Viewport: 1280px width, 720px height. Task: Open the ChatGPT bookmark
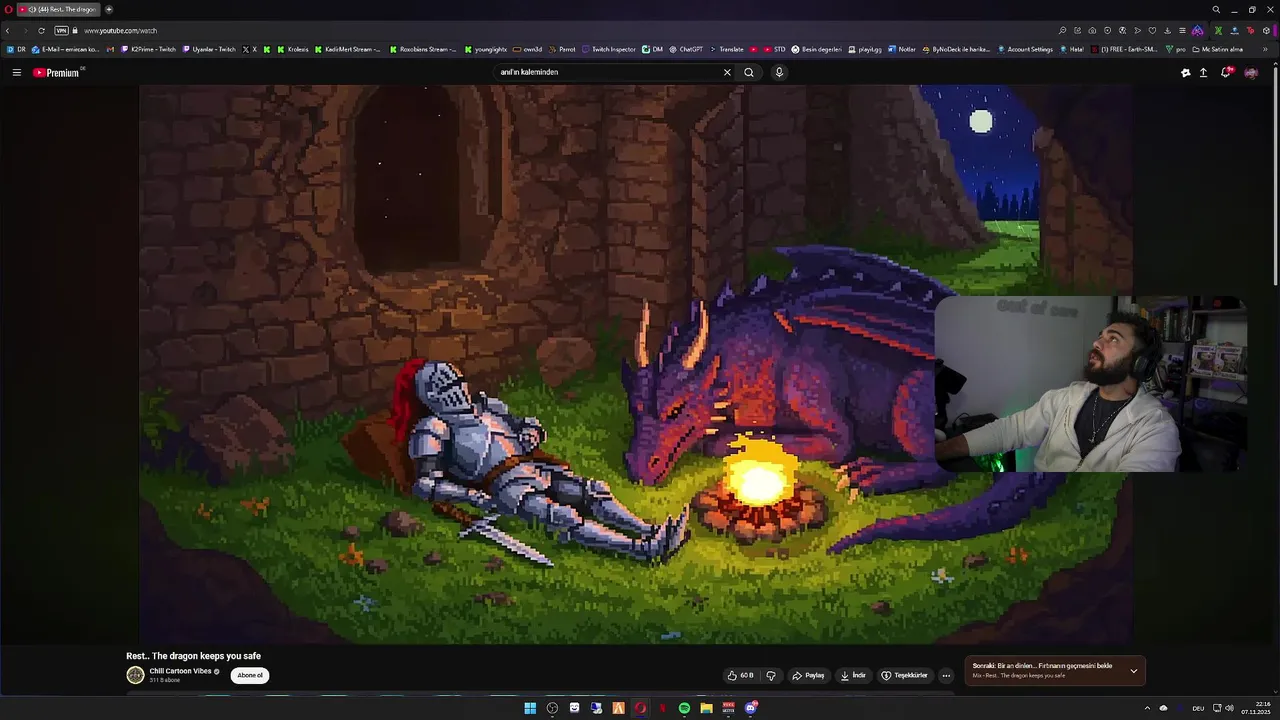[686, 49]
